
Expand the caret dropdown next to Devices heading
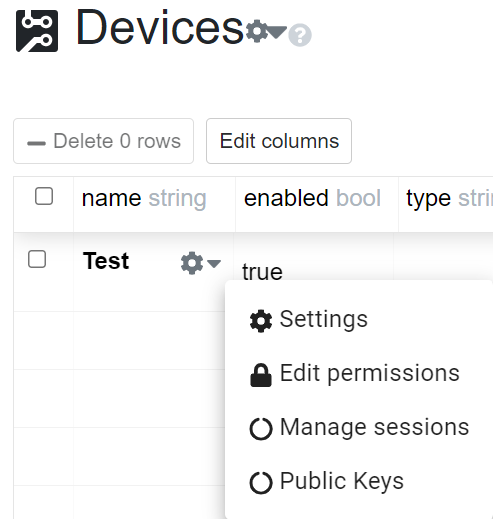pyautogui.click(x=277, y=32)
